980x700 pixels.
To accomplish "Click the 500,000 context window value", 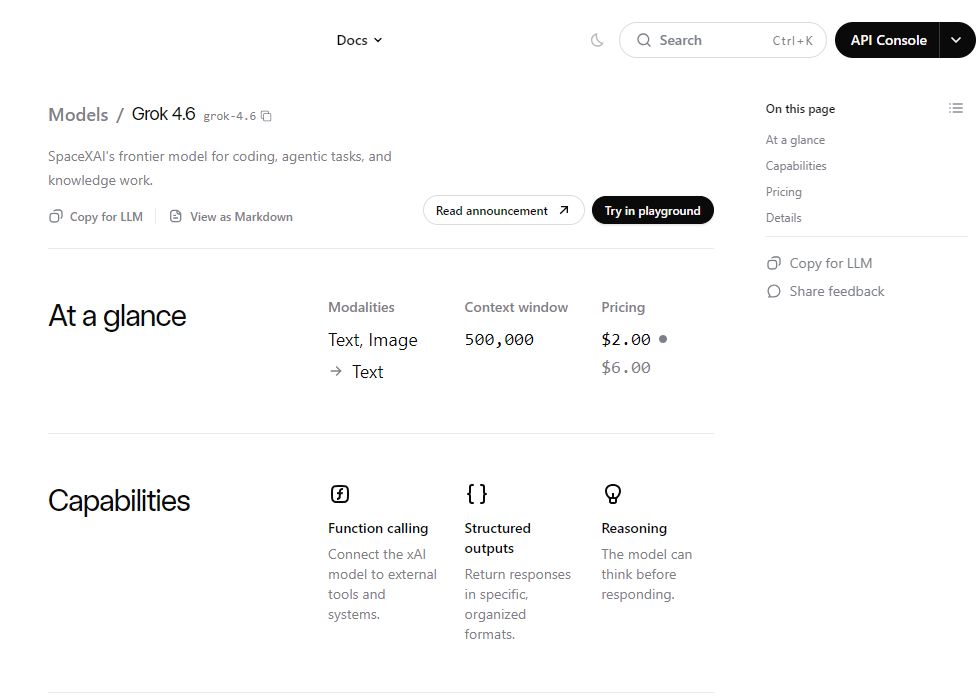I will pyautogui.click(x=499, y=339).
